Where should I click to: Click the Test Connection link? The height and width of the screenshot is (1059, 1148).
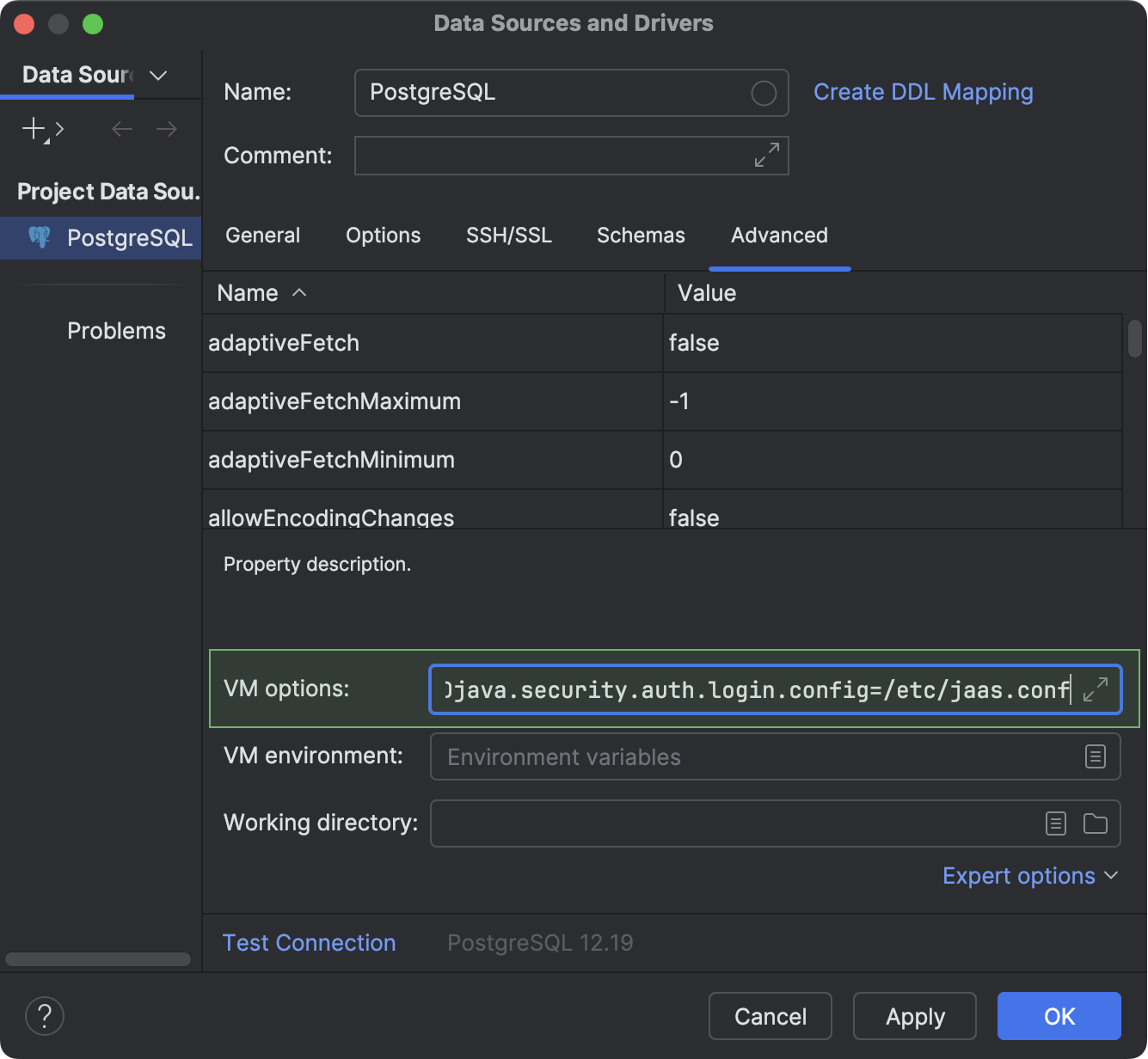309,942
